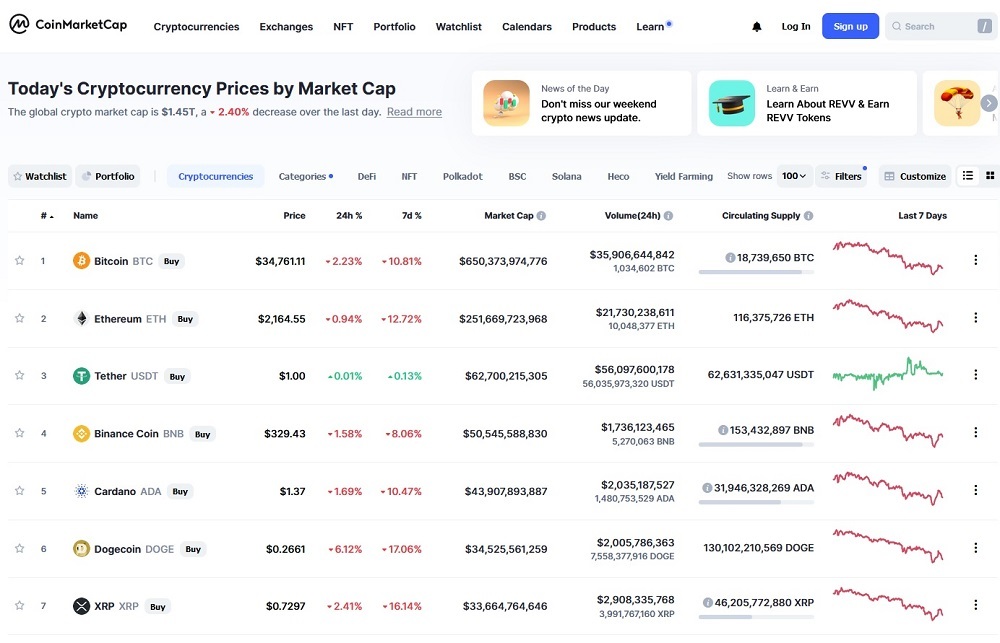Click the notification bell icon

point(757,27)
